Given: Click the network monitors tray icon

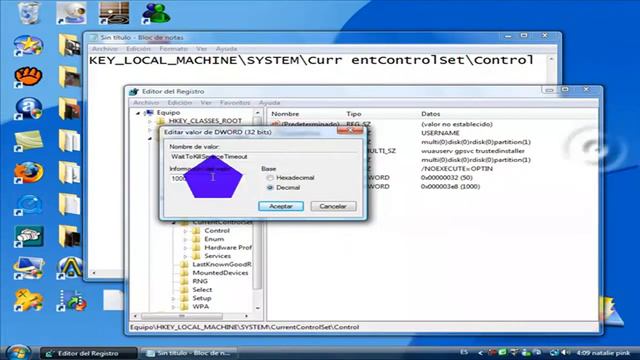Looking at the screenshot, I should pos(553,352).
